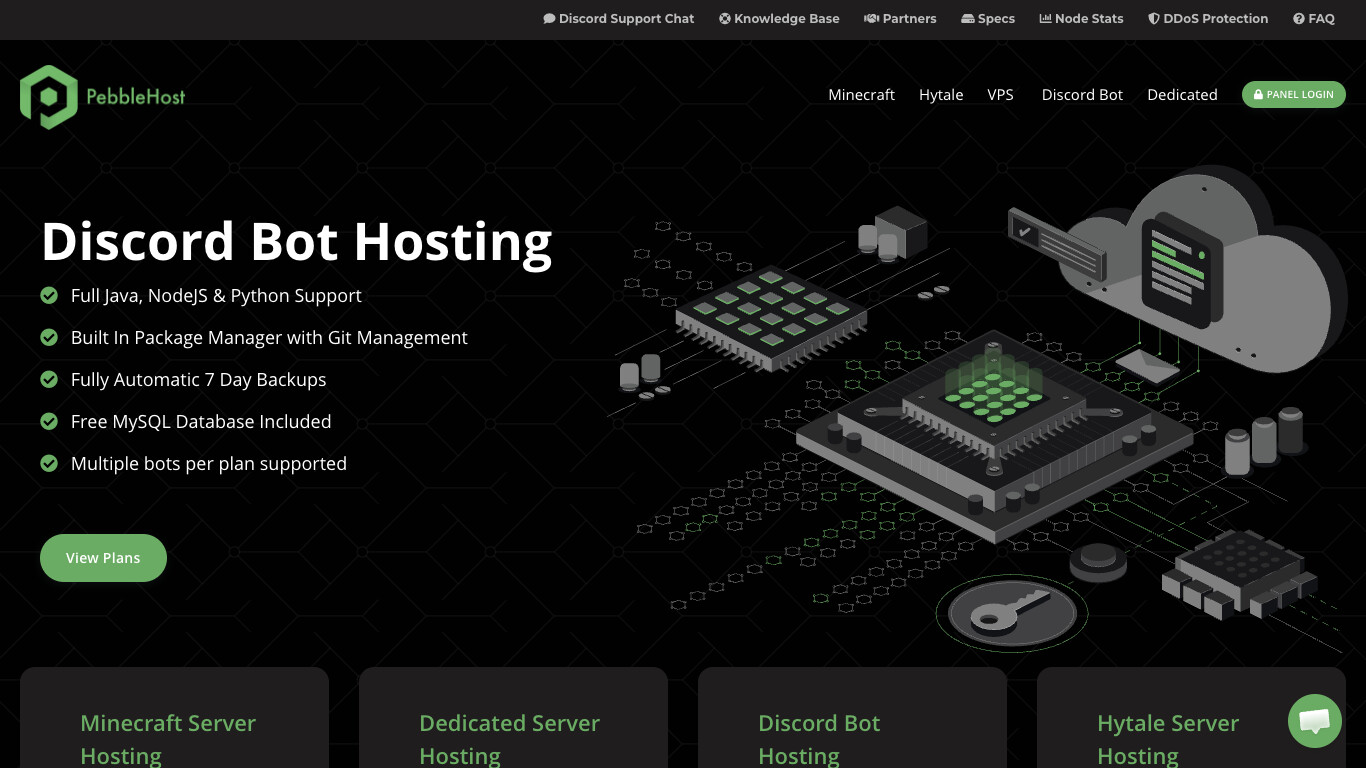Open the Minecraft menu item

(x=861, y=95)
